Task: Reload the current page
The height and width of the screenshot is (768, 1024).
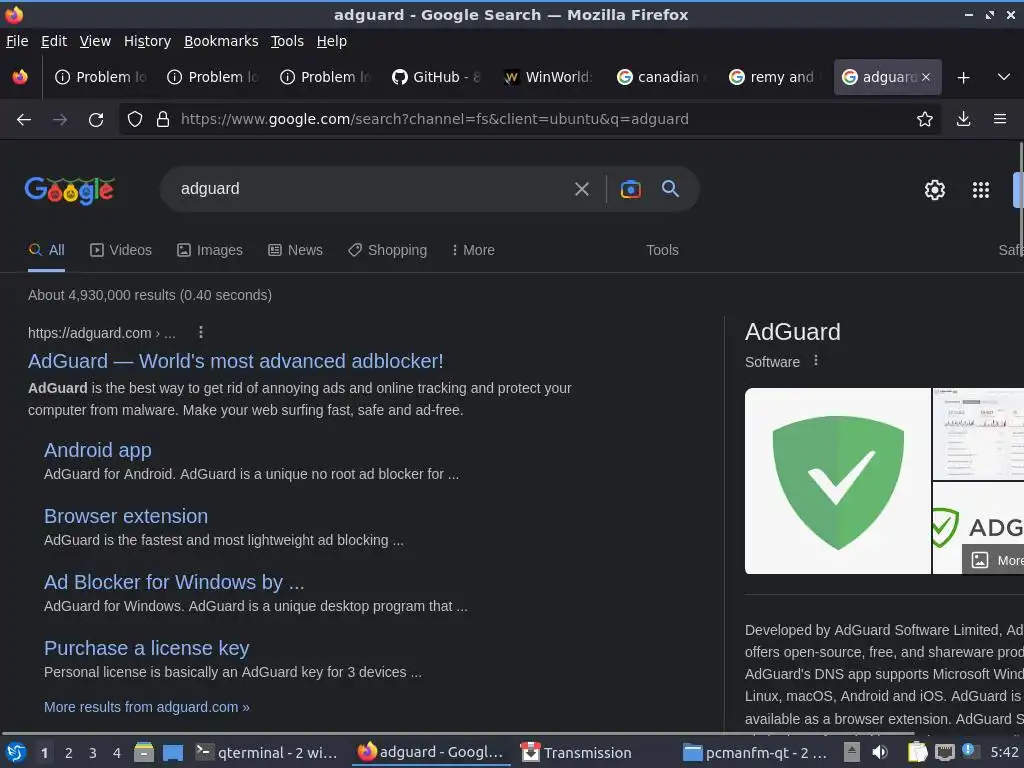Action: pos(96,120)
